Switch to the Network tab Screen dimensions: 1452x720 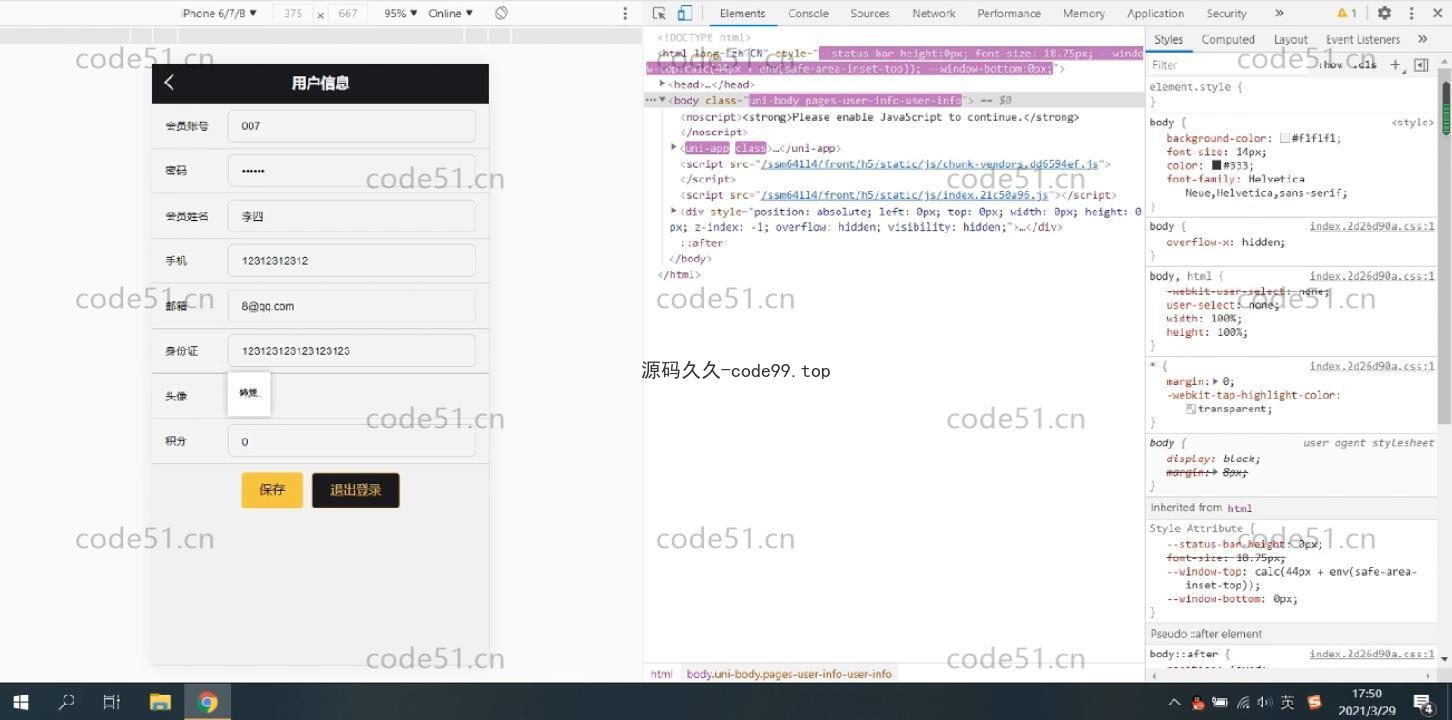pyautogui.click(x=933, y=13)
